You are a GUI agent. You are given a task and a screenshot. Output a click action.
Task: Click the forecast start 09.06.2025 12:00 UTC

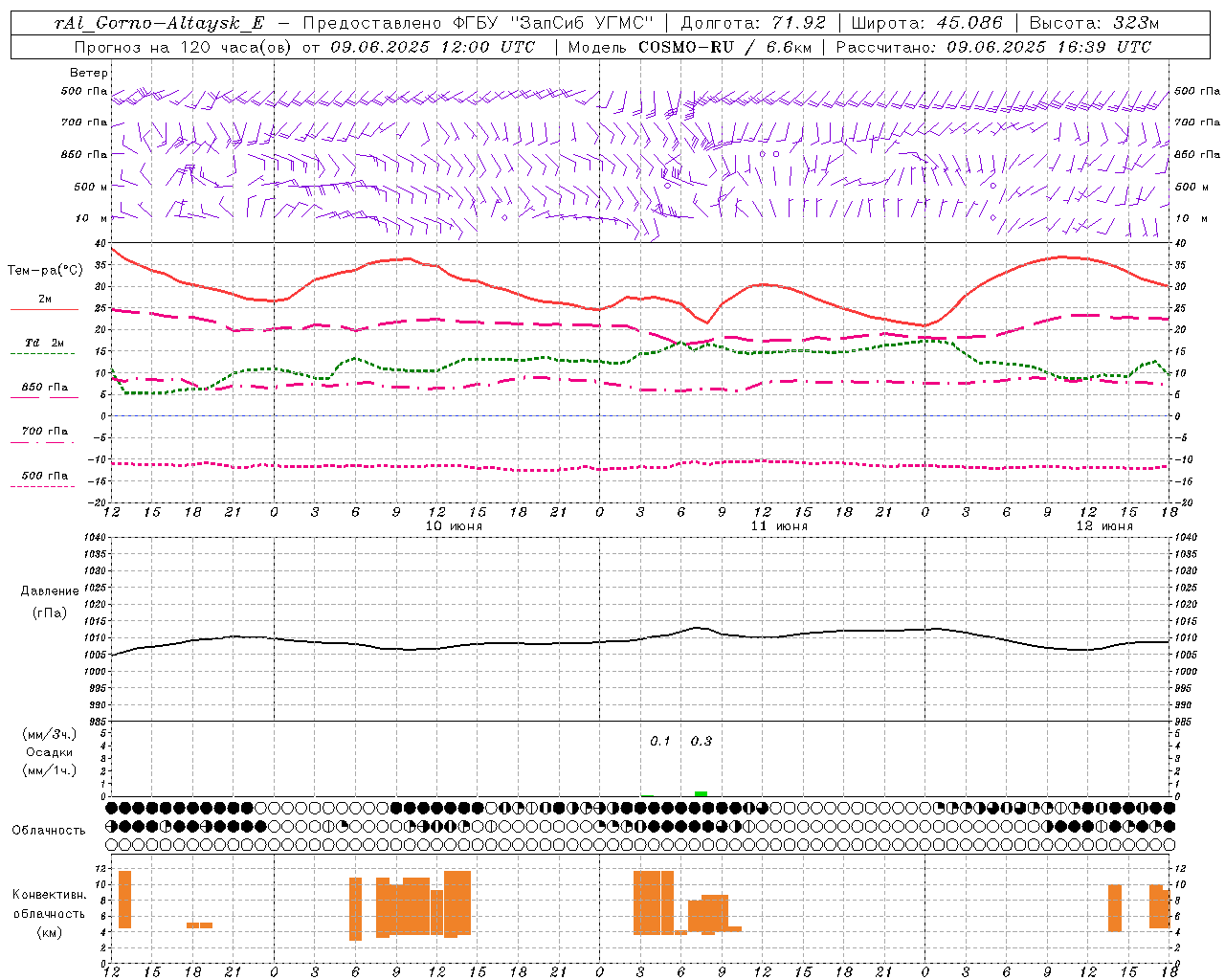tap(433, 47)
